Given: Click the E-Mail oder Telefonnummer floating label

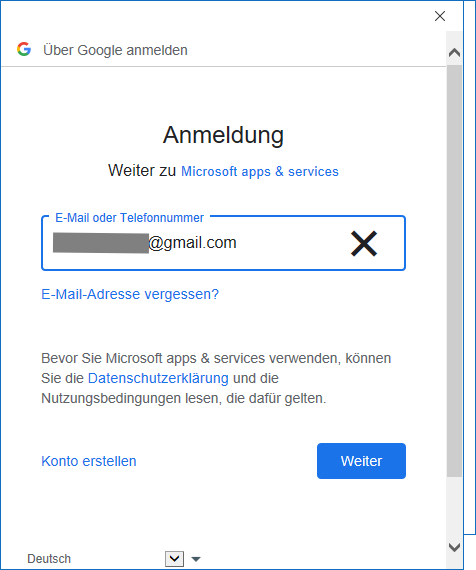Looking at the screenshot, I should pos(129,218).
